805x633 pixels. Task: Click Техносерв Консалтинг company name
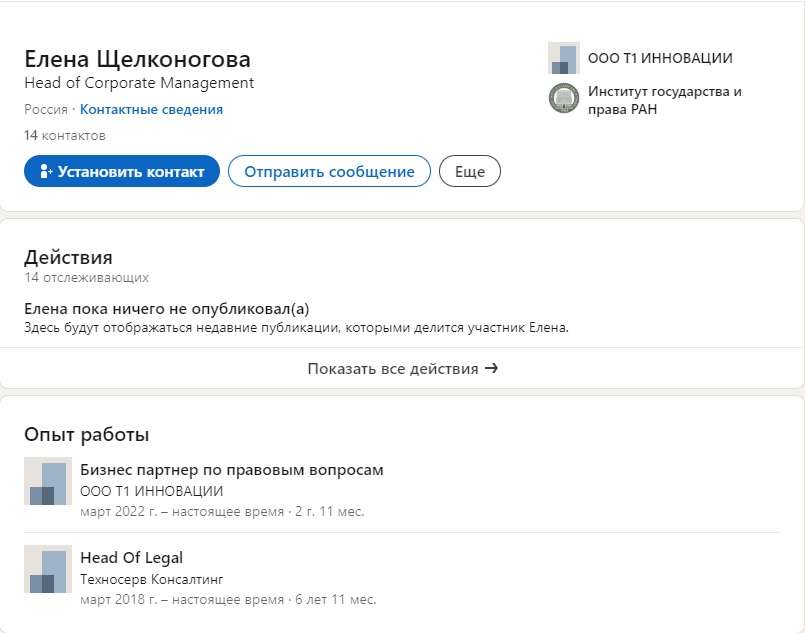151,579
